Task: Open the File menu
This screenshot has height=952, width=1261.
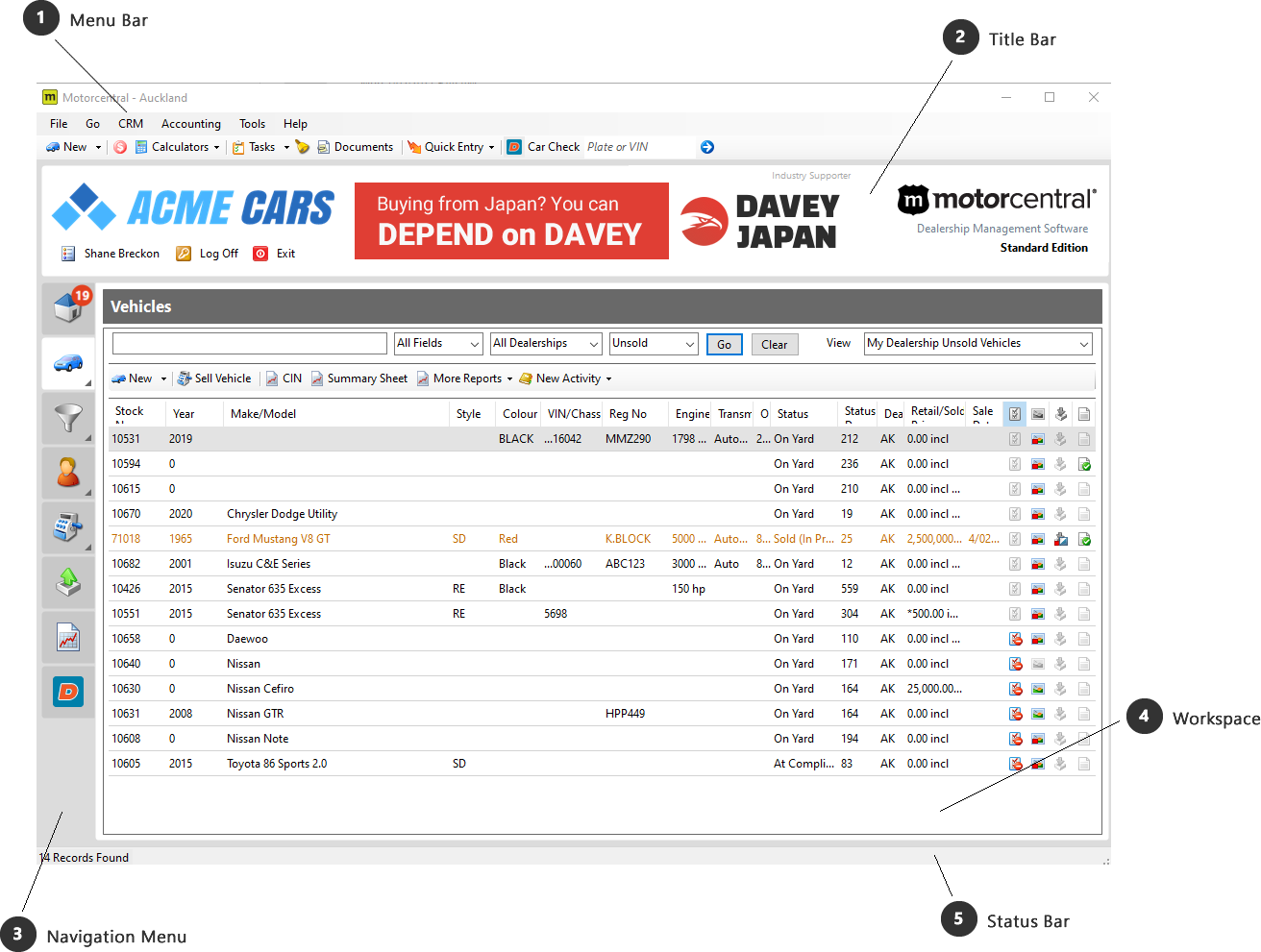Action: [59, 124]
